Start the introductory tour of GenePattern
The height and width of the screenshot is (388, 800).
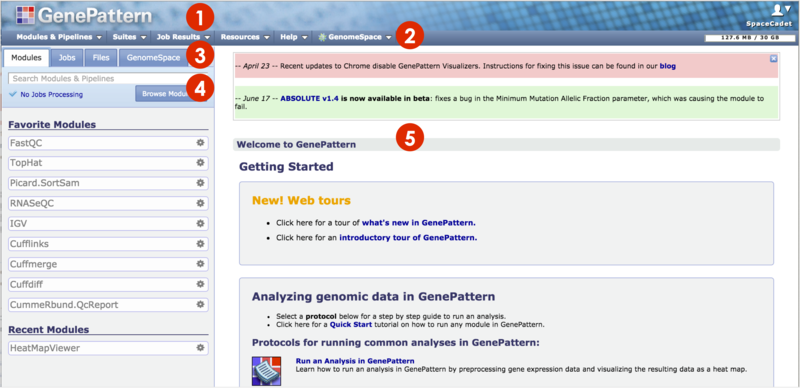pyautogui.click(x=408, y=237)
